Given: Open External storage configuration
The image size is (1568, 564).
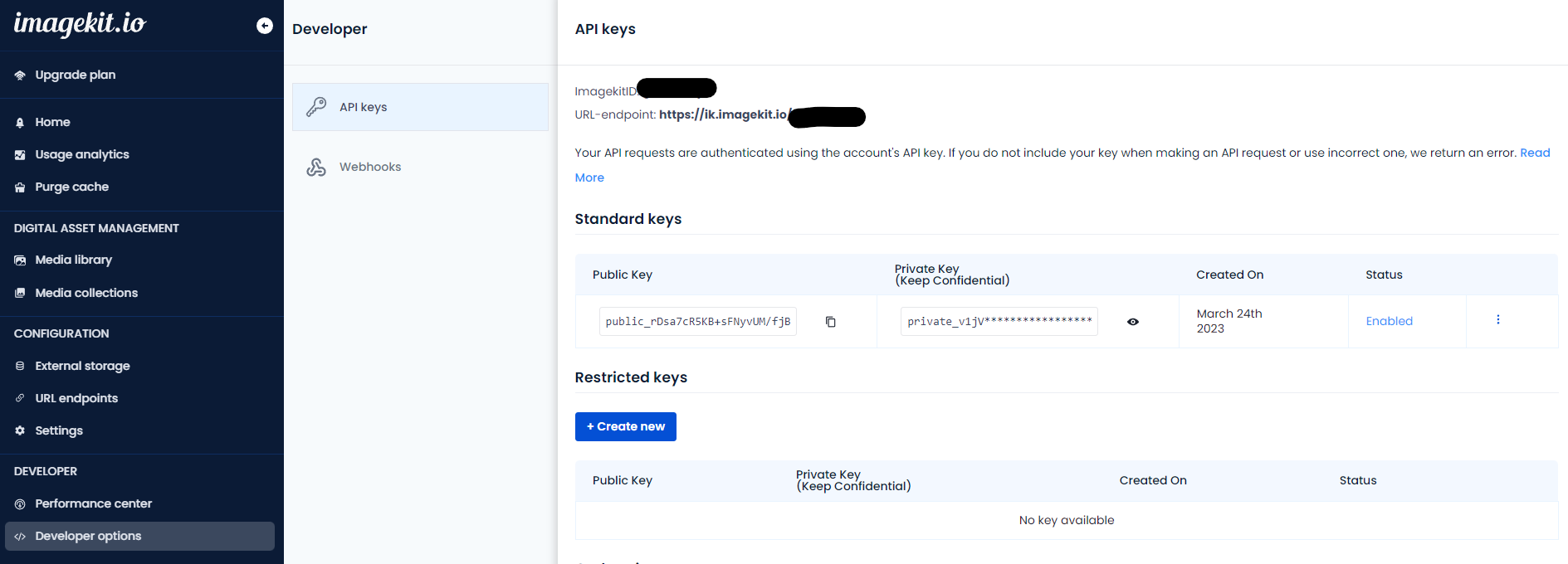Looking at the screenshot, I should click(x=82, y=366).
